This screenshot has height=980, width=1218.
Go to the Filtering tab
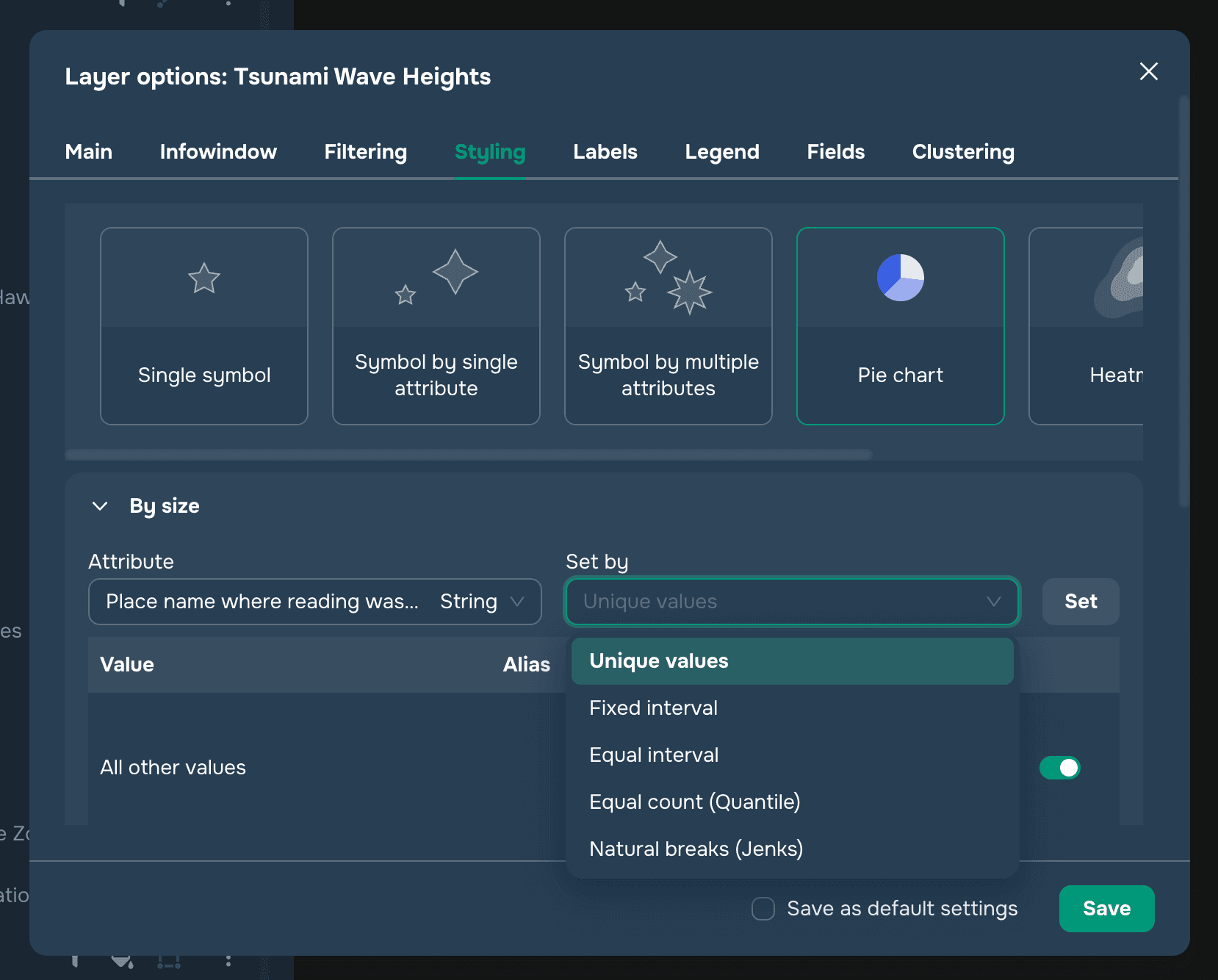point(366,151)
